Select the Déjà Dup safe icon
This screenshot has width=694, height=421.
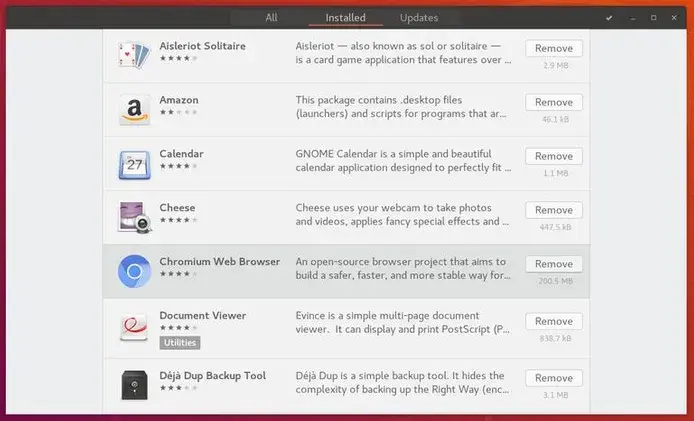135,385
